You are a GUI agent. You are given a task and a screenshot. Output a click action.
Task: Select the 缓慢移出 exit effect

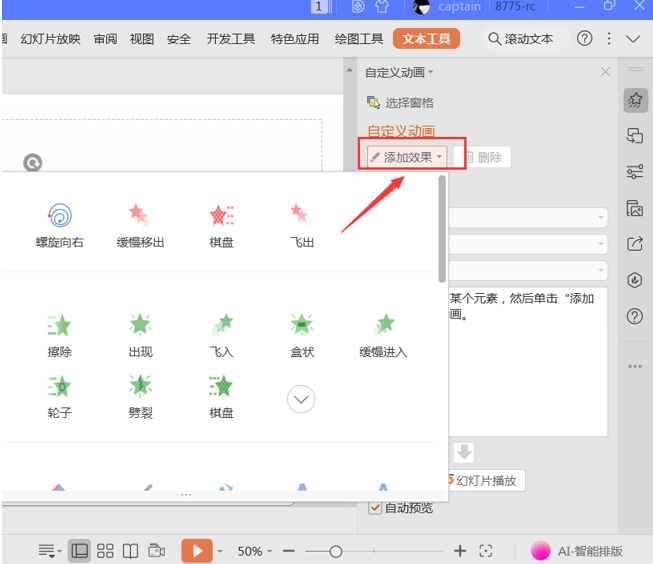(140, 225)
